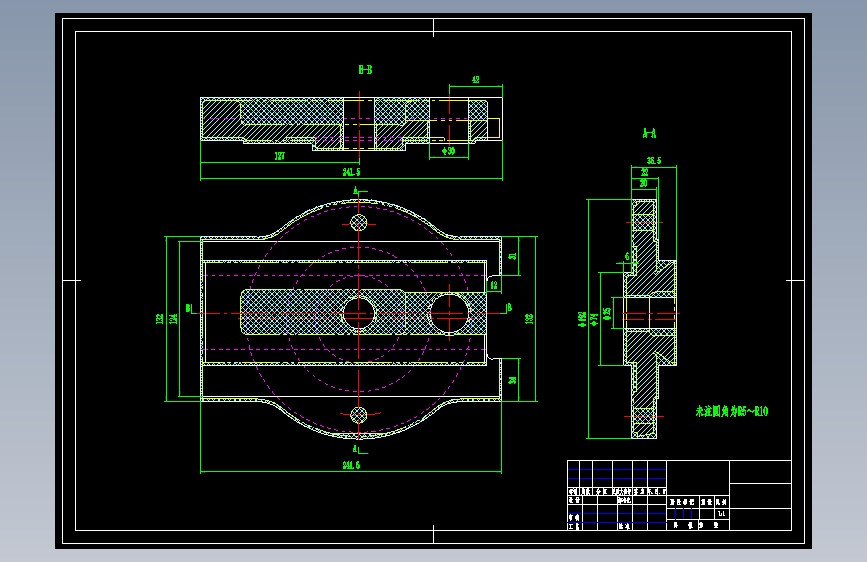
Task: Click the hatched slot region left of central hole
Action: tap(291, 312)
